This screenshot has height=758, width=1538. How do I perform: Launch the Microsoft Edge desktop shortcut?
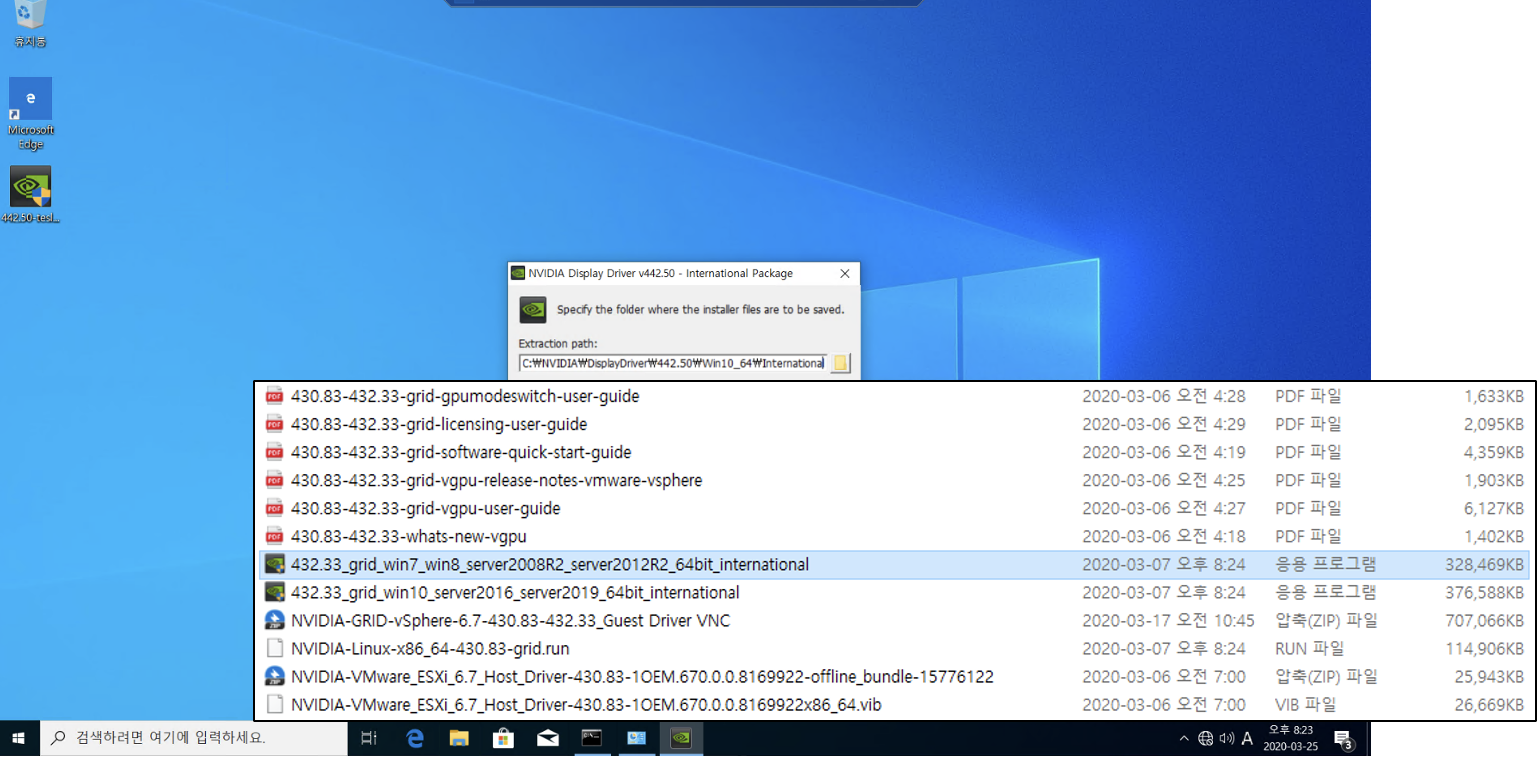pos(31,113)
